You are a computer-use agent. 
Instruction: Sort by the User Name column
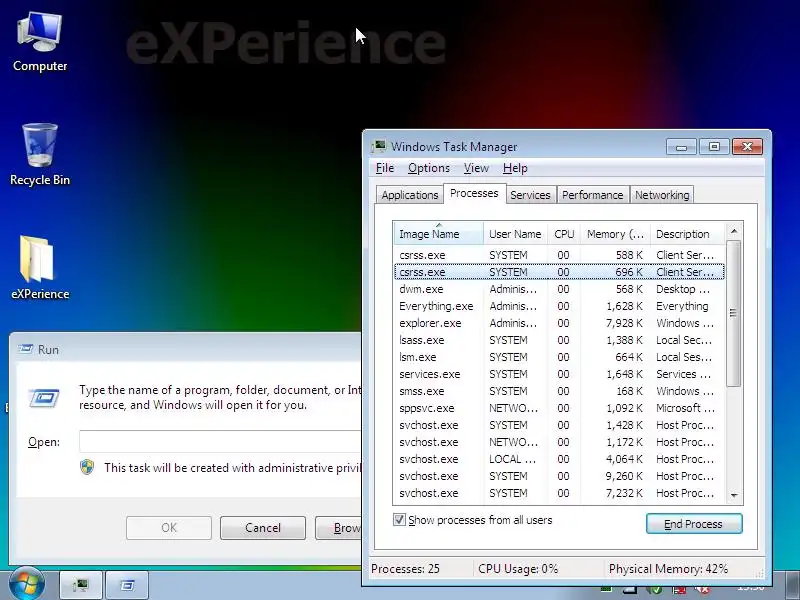pyautogui.click(x=515, y=234)
